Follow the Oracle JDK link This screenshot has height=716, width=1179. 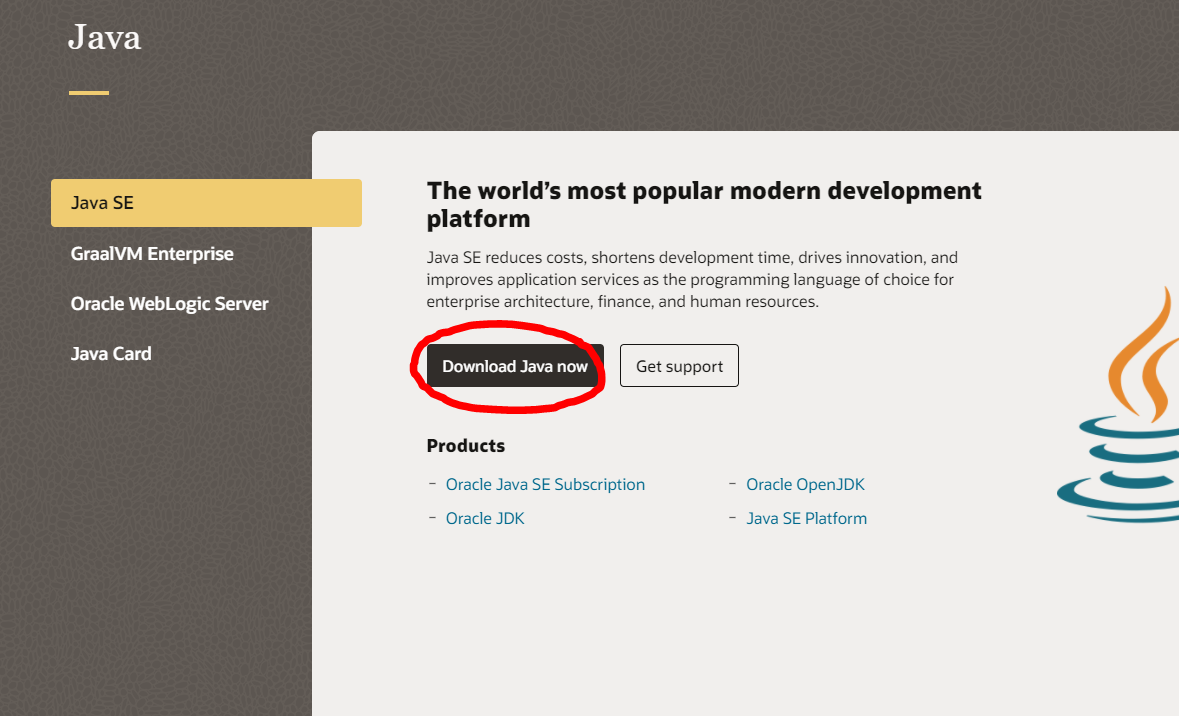click(485, 518)
